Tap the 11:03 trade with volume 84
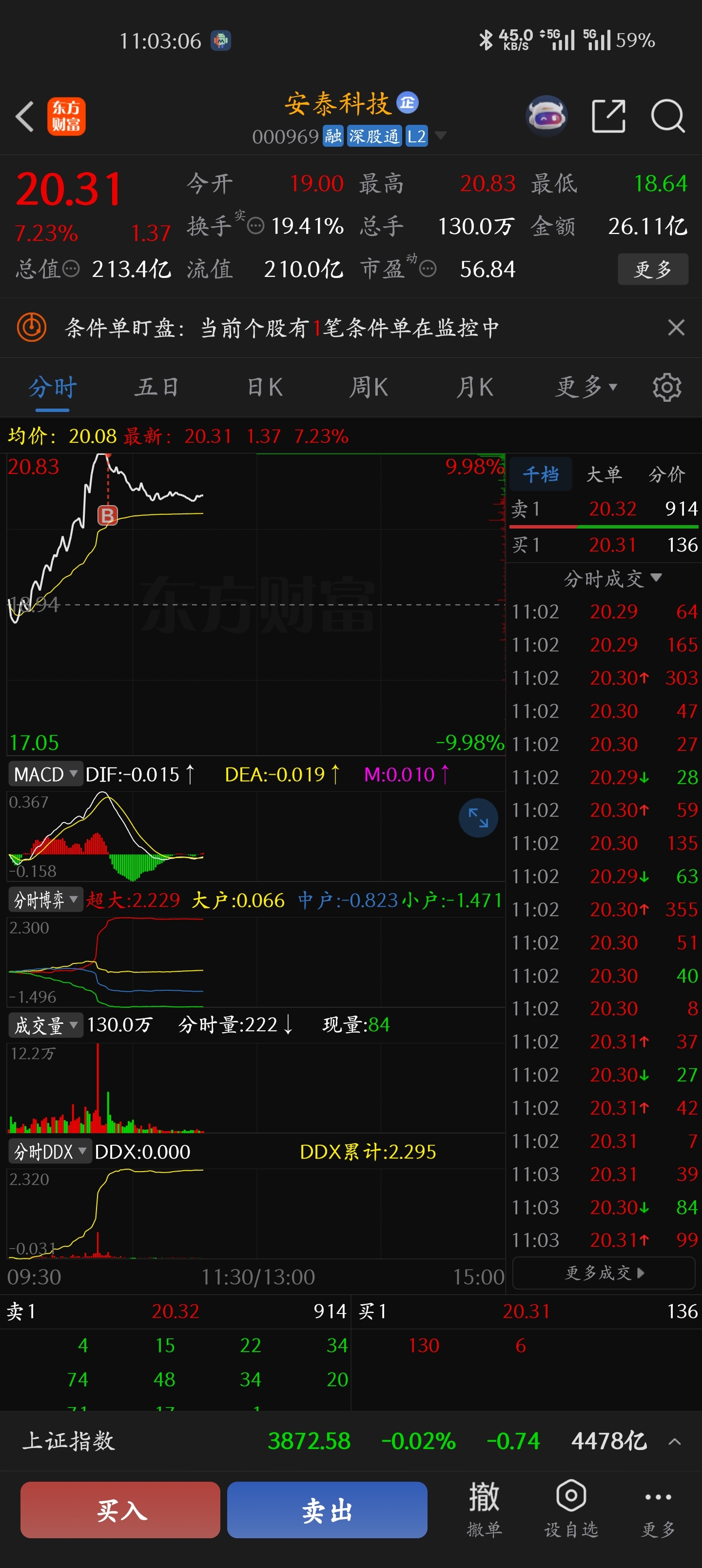Screen dimensions: 702x1568 pyautogui.click(x=604, y=1207)
